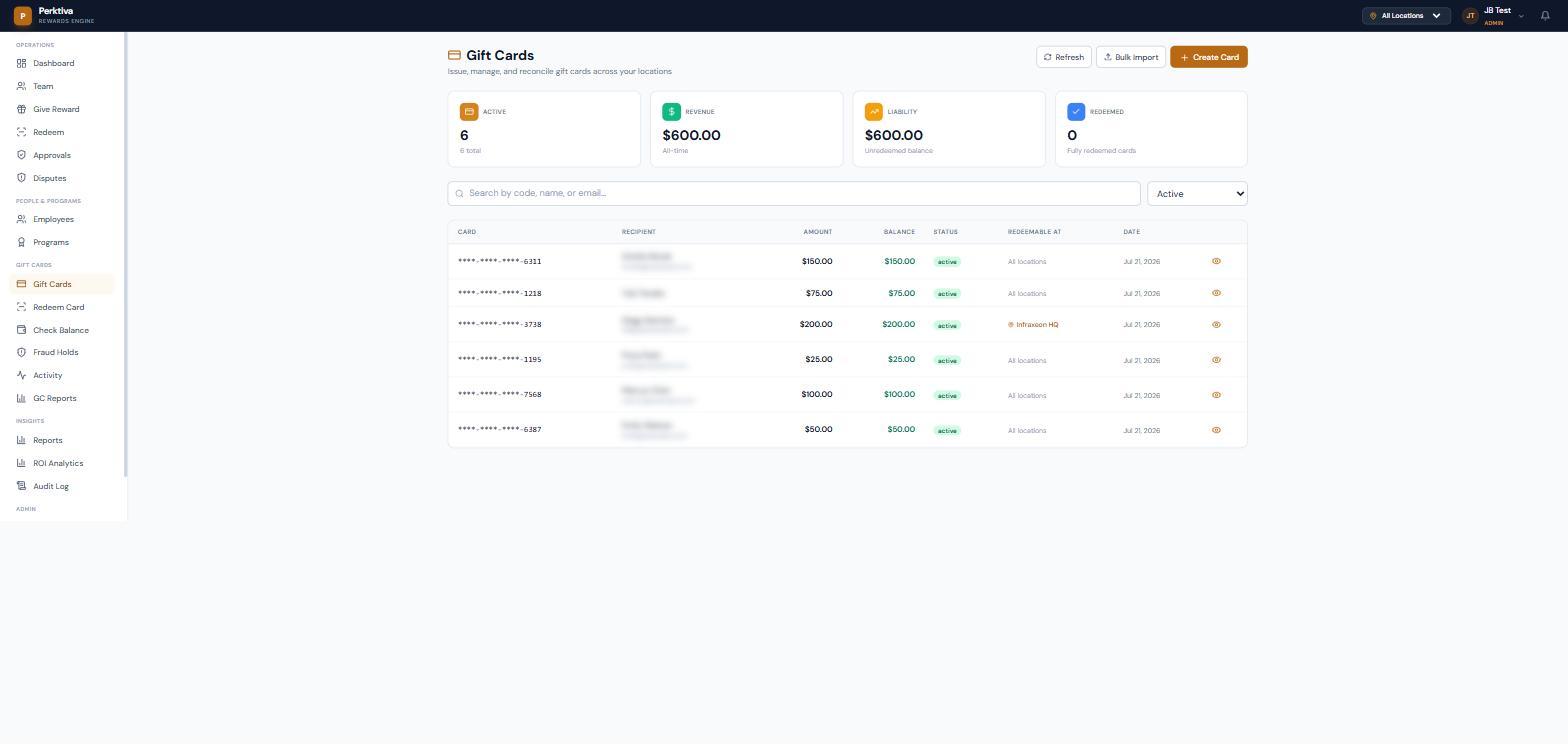Click the Liability trend icon
Viewport: 1568px width, 744px height.
[x=874, y=112]
